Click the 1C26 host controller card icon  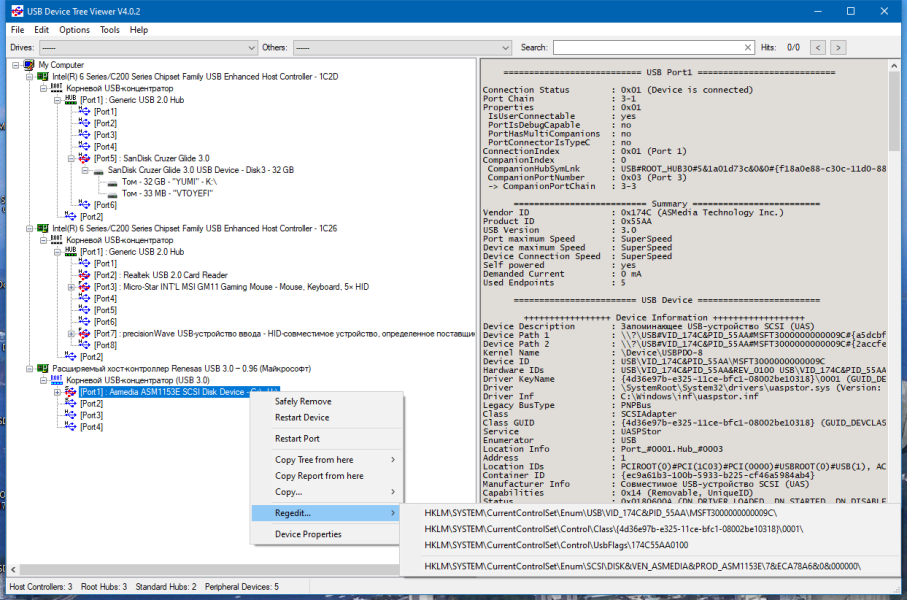43,229
